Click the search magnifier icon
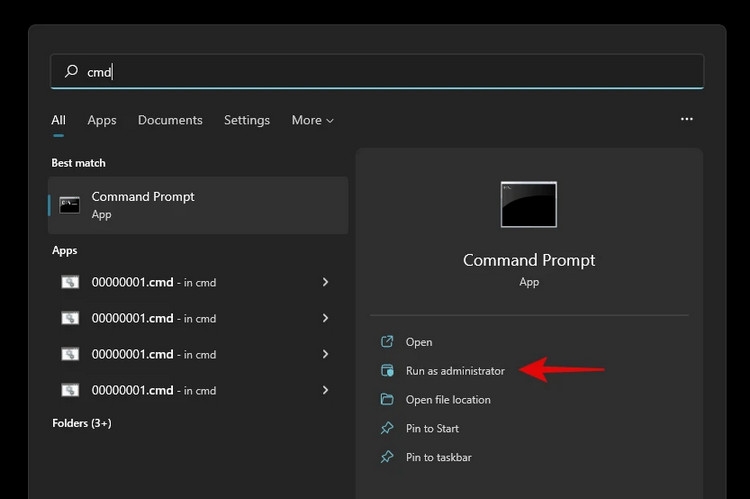 pyautogui.click(x=71, y=71)
